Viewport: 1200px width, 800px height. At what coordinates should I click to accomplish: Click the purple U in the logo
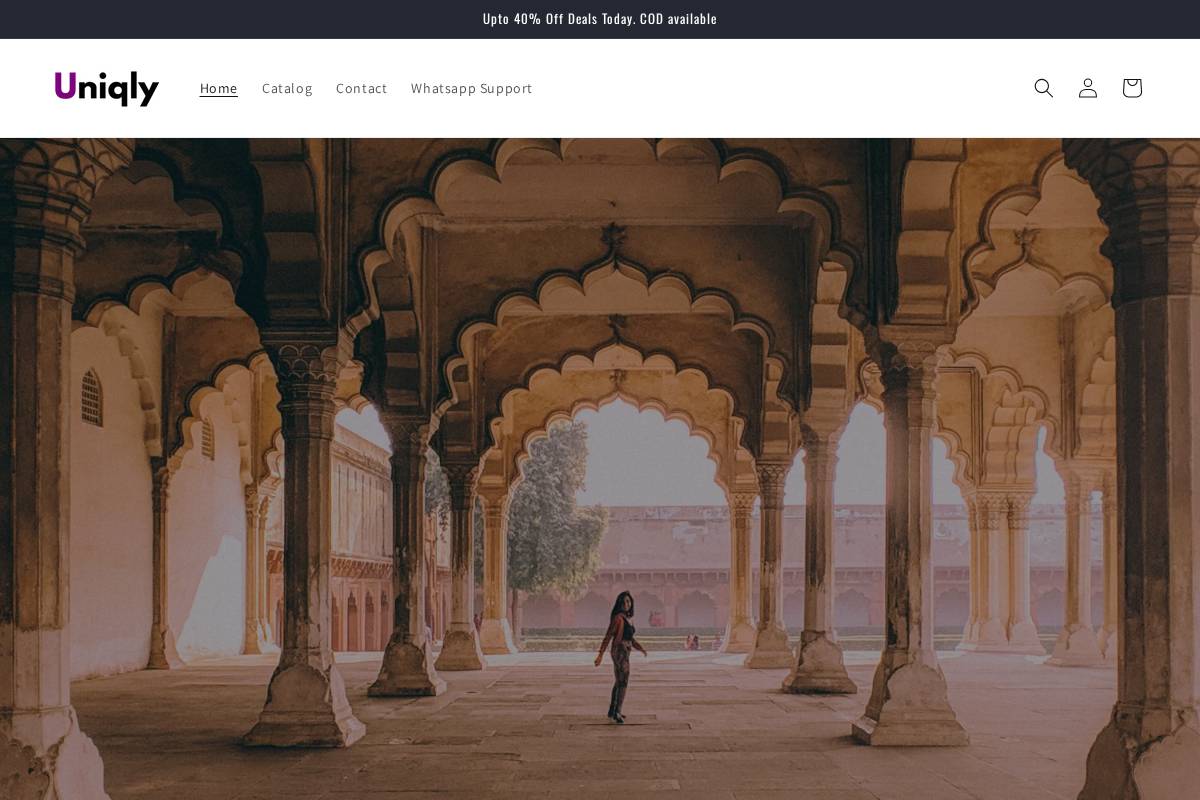pos(65,87)
